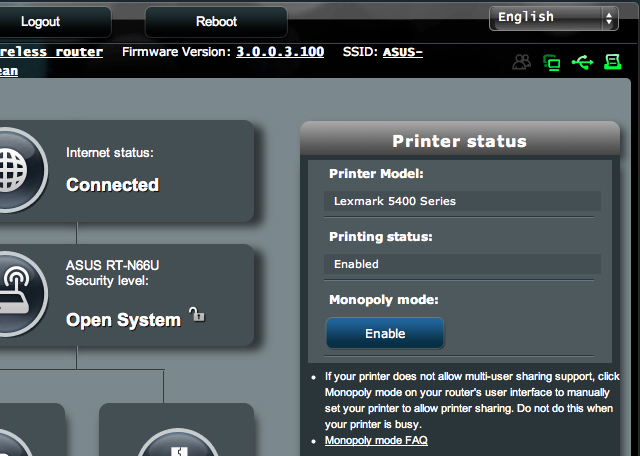Open the English language dropdown
640x456 pixels.
coord(554,18)
